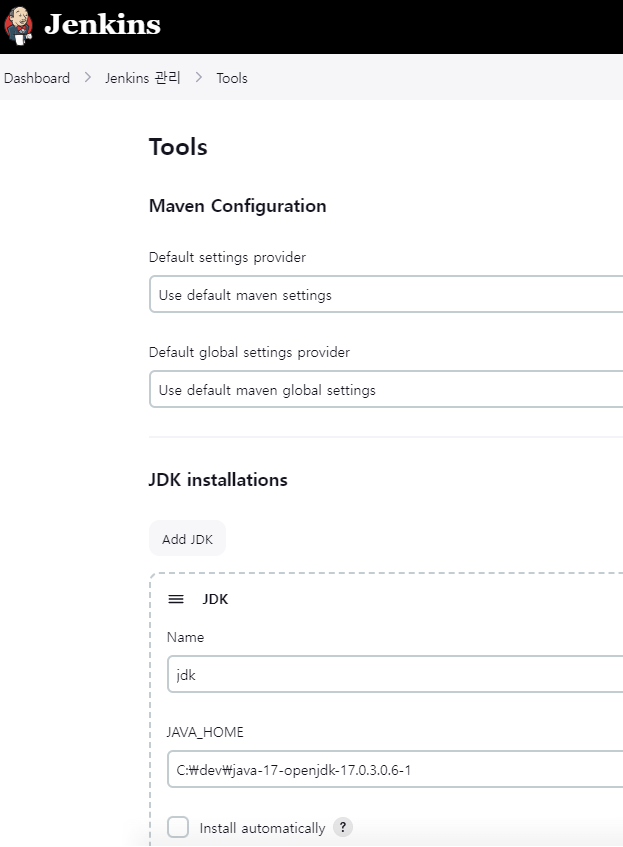
Task: Click the Jenkins wordmark in the header
Action: tap(102, 25)
